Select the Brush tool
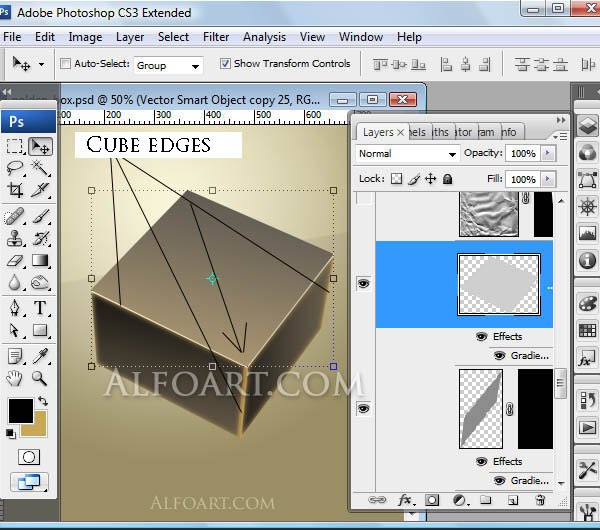The image size is (600, 530). tap(40, 216)
